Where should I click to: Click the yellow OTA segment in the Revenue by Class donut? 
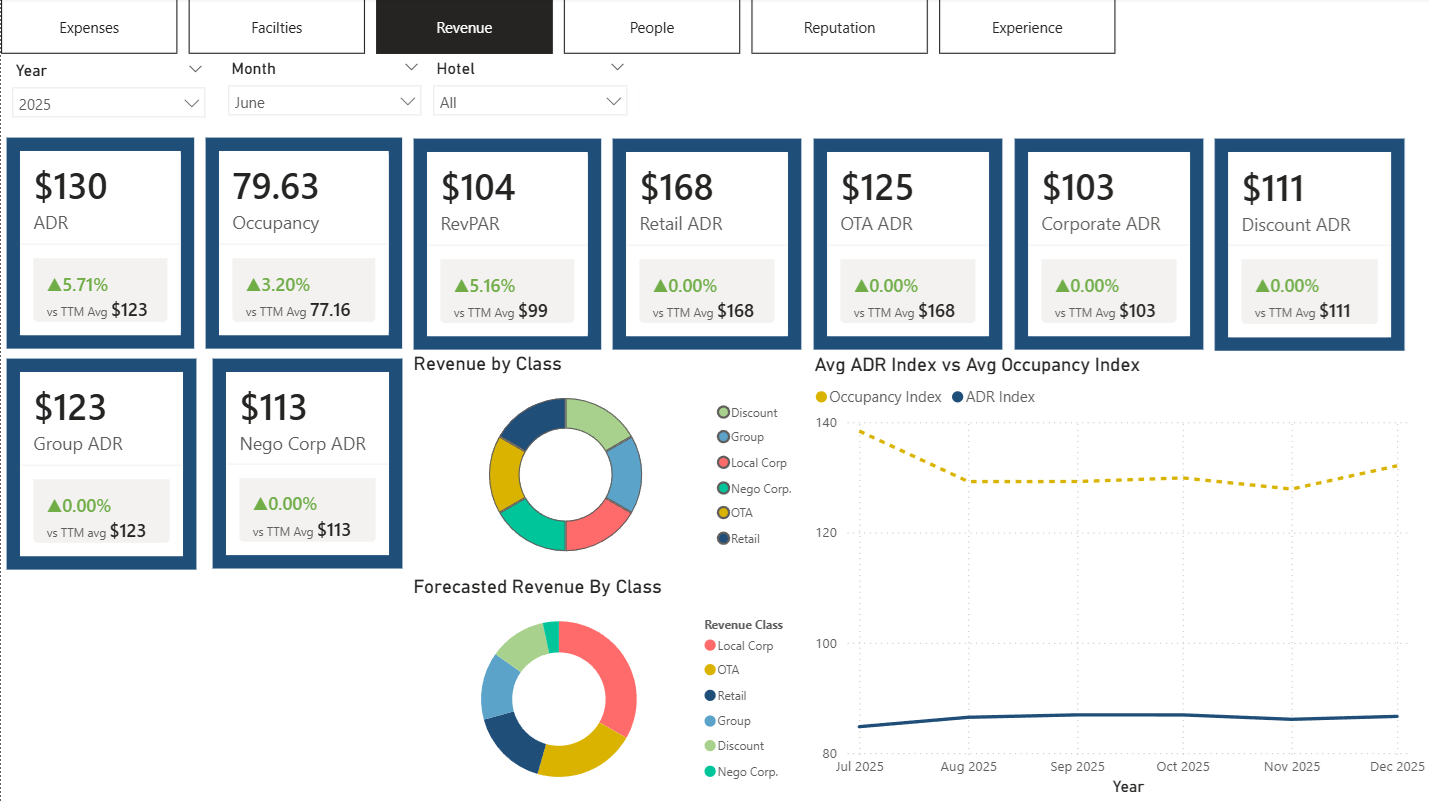click(505, 476)
